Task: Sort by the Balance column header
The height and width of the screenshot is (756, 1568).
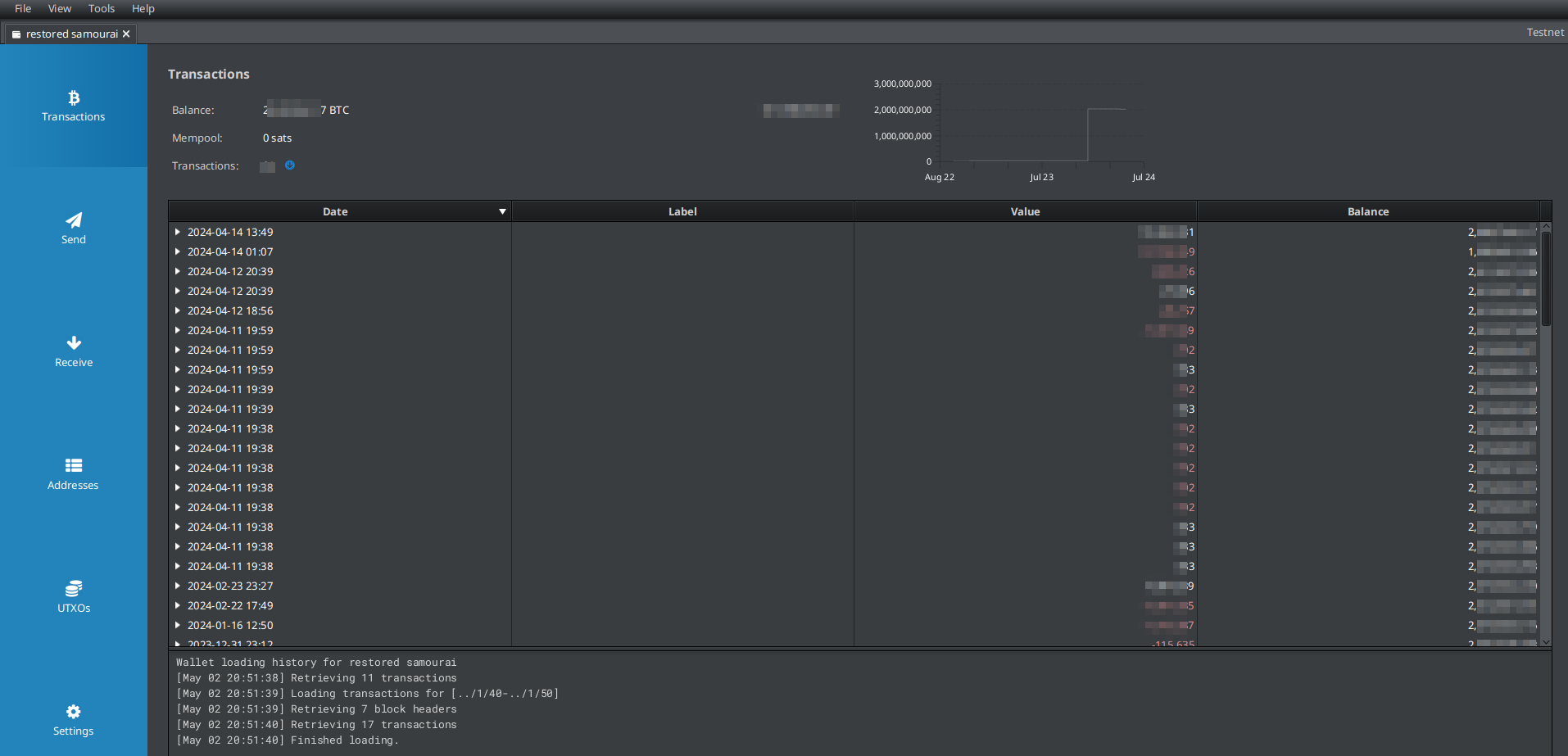Action: 1368,211
